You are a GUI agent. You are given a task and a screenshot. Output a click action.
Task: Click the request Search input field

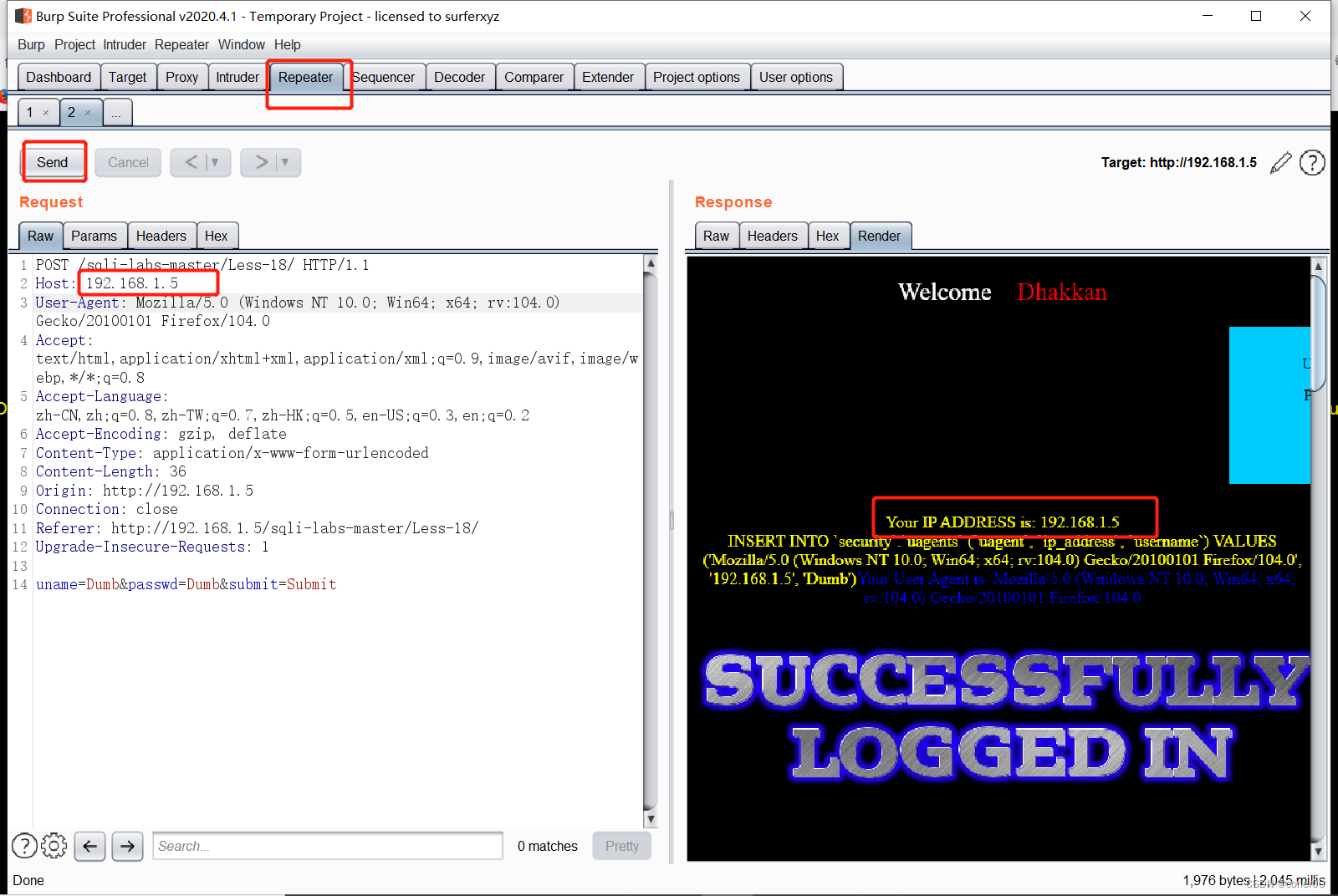pos(328,846)
